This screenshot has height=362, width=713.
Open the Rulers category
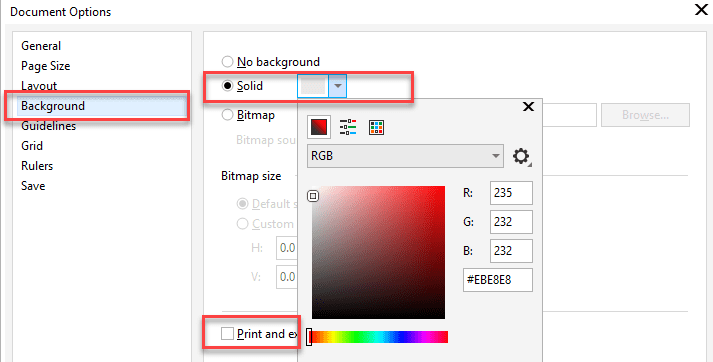click(x=37, y=166)
